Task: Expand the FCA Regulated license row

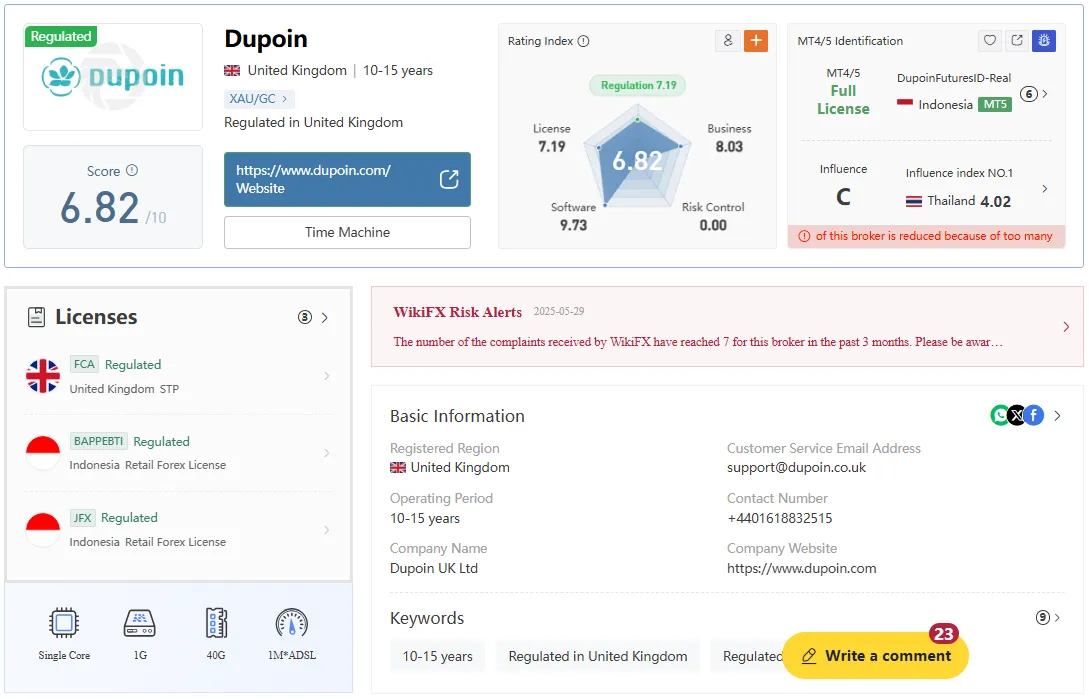Action: 178,376
